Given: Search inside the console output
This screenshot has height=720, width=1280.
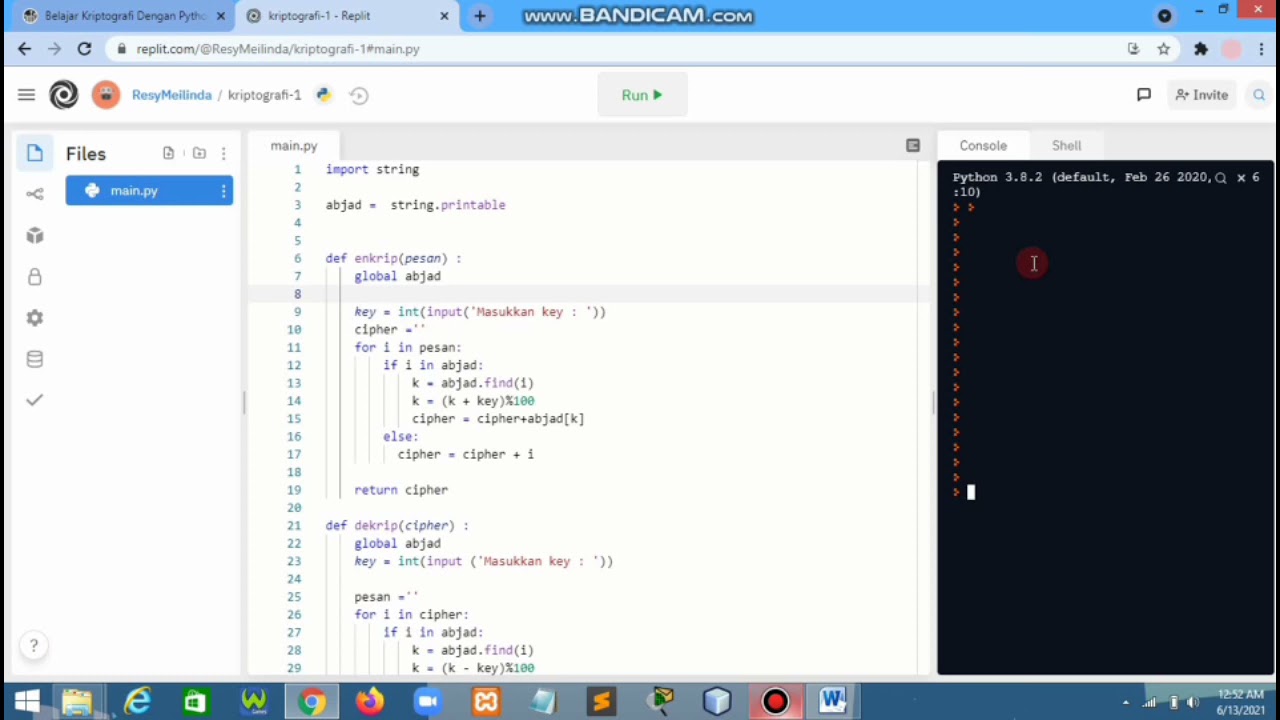Looking at the screenshot, I should [x=1220, y=178].
